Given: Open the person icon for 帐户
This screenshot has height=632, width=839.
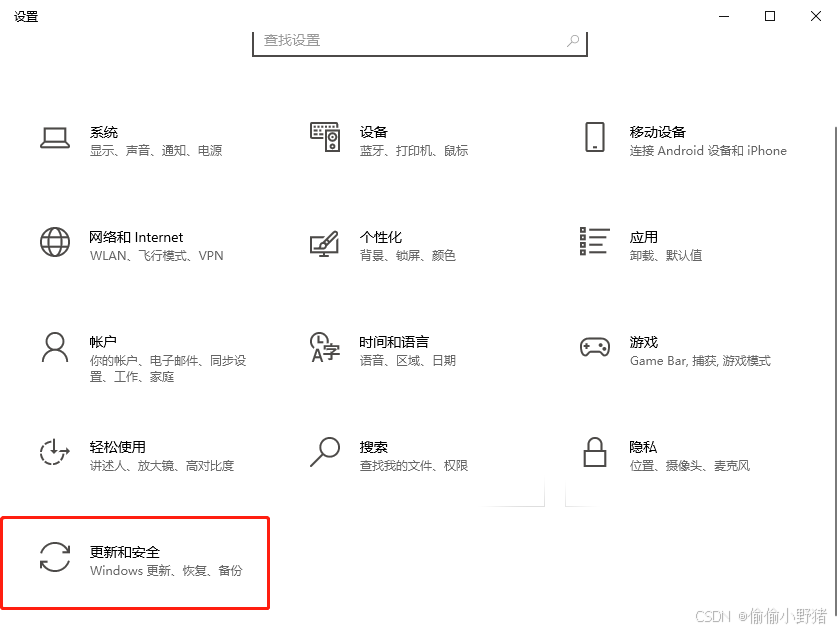Looking at the screenshot, I should click(x=55, y=347).
